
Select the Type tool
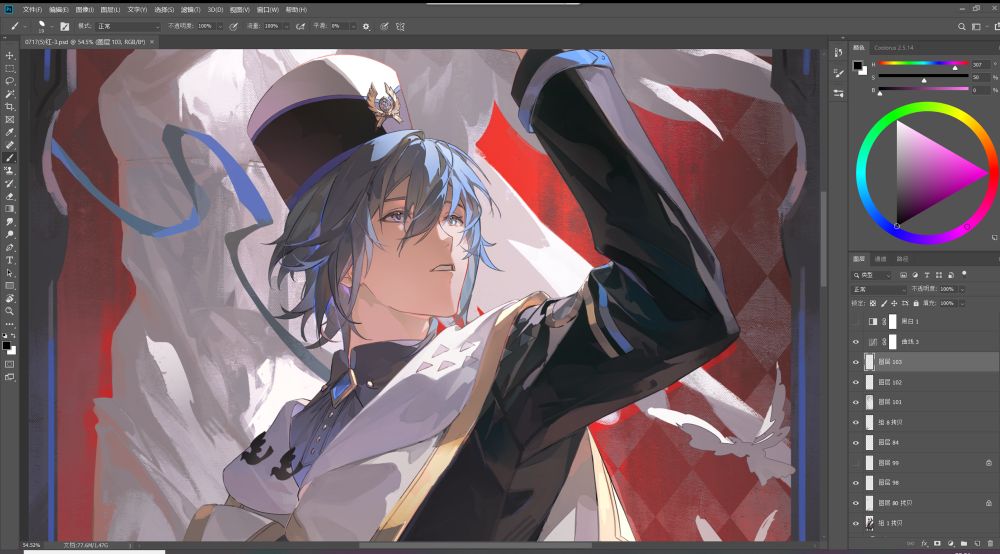point(10,260)
